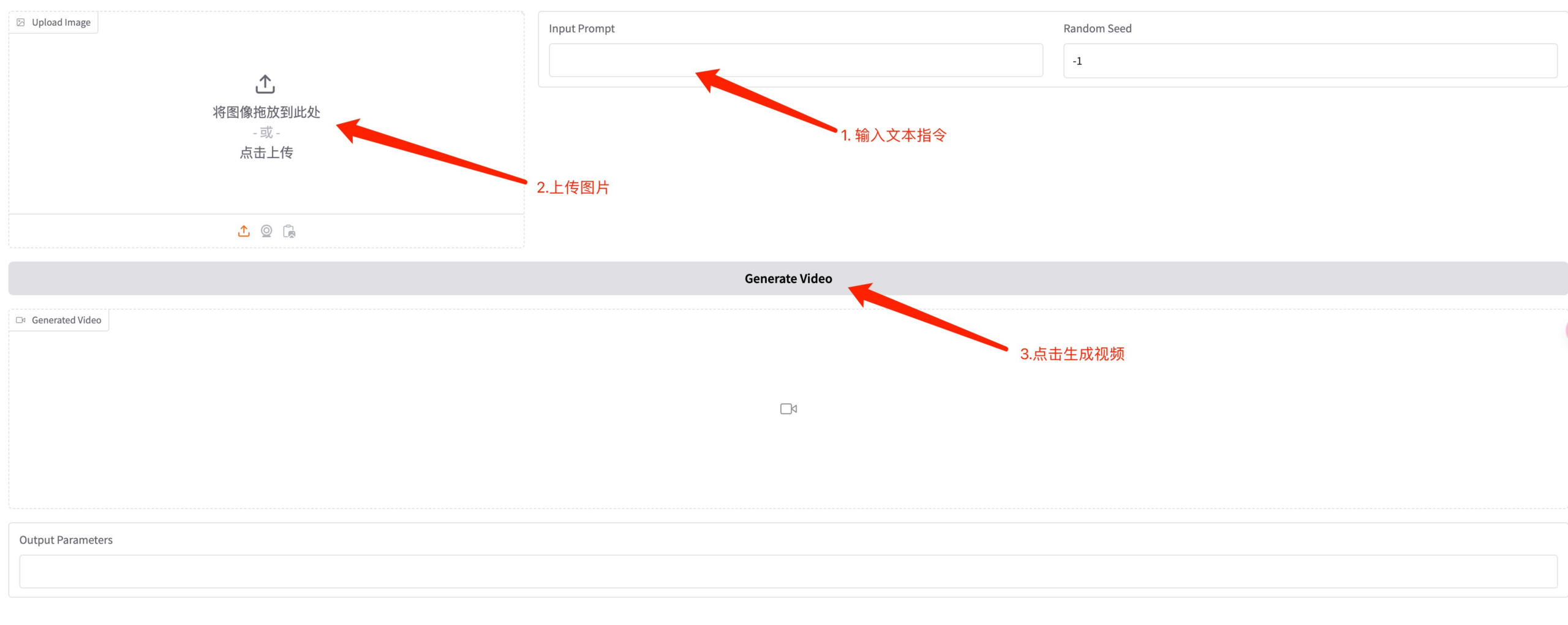The image size is (1568, 625).
Task: Click the 将图像拖放到此处 drop area text
Action: tap(266, 112)
